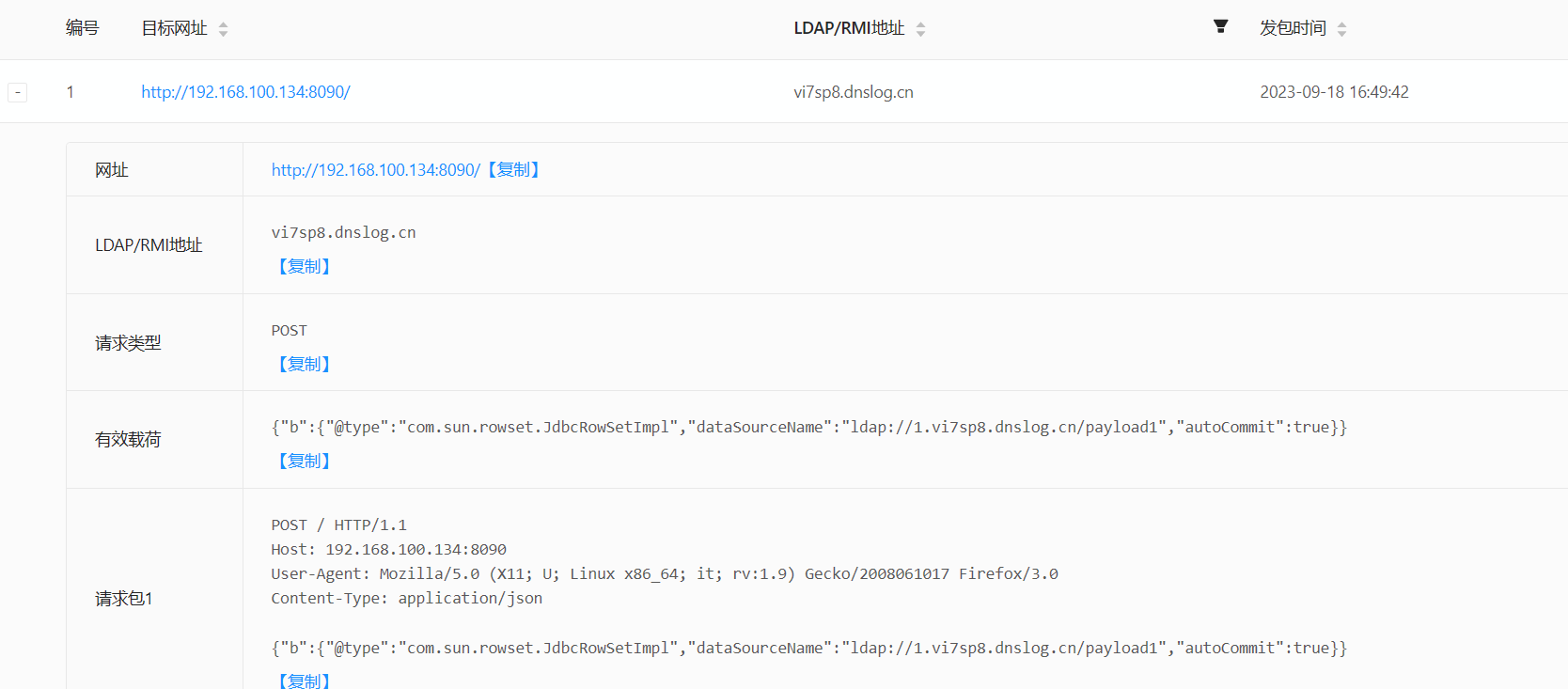Screen dimensions: 1568x689
Task: Select the row cell vi7sp8.dnslog.cn
Action: 854,92
